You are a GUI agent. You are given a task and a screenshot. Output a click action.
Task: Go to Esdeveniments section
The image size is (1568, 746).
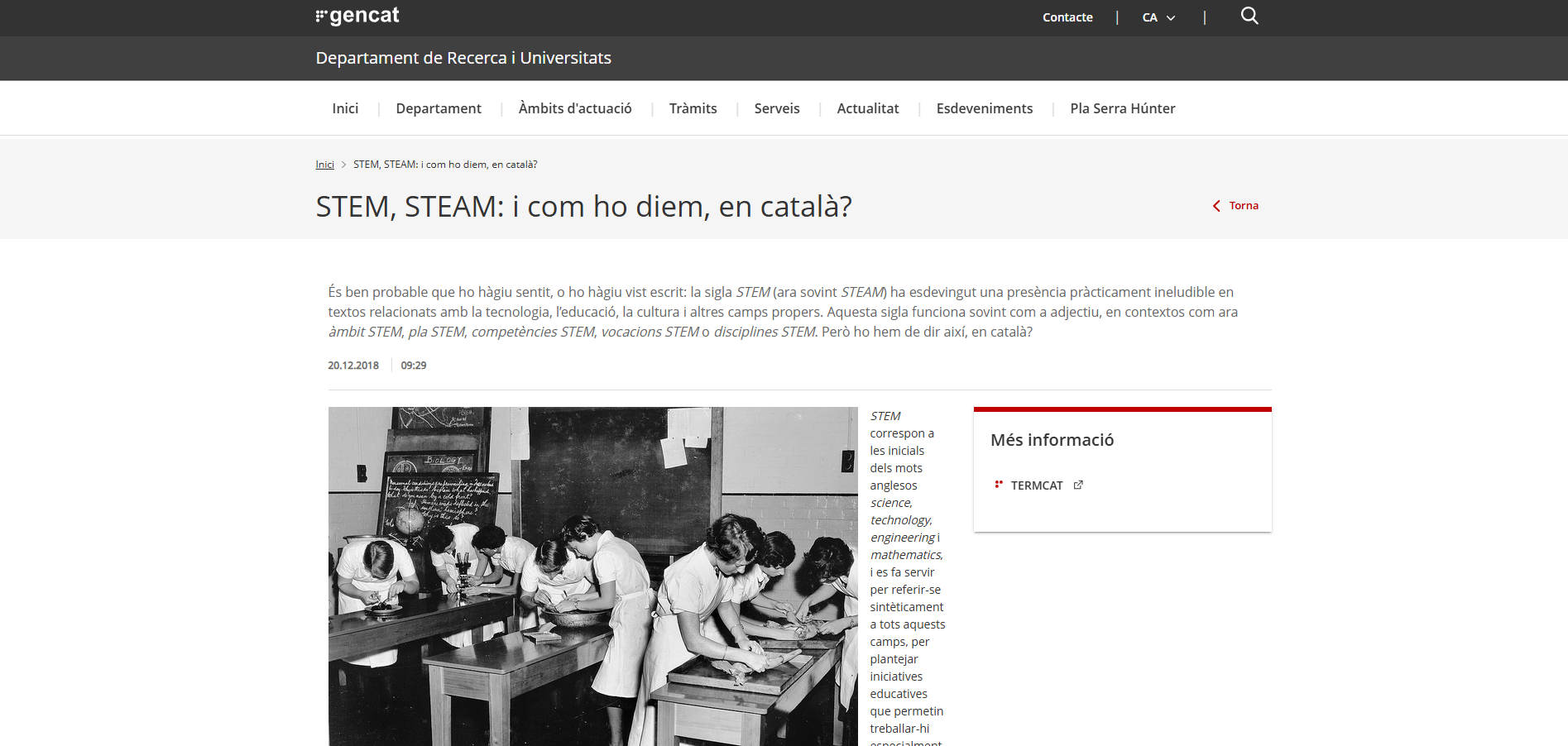pyautogui.click(x=985, y=108)
